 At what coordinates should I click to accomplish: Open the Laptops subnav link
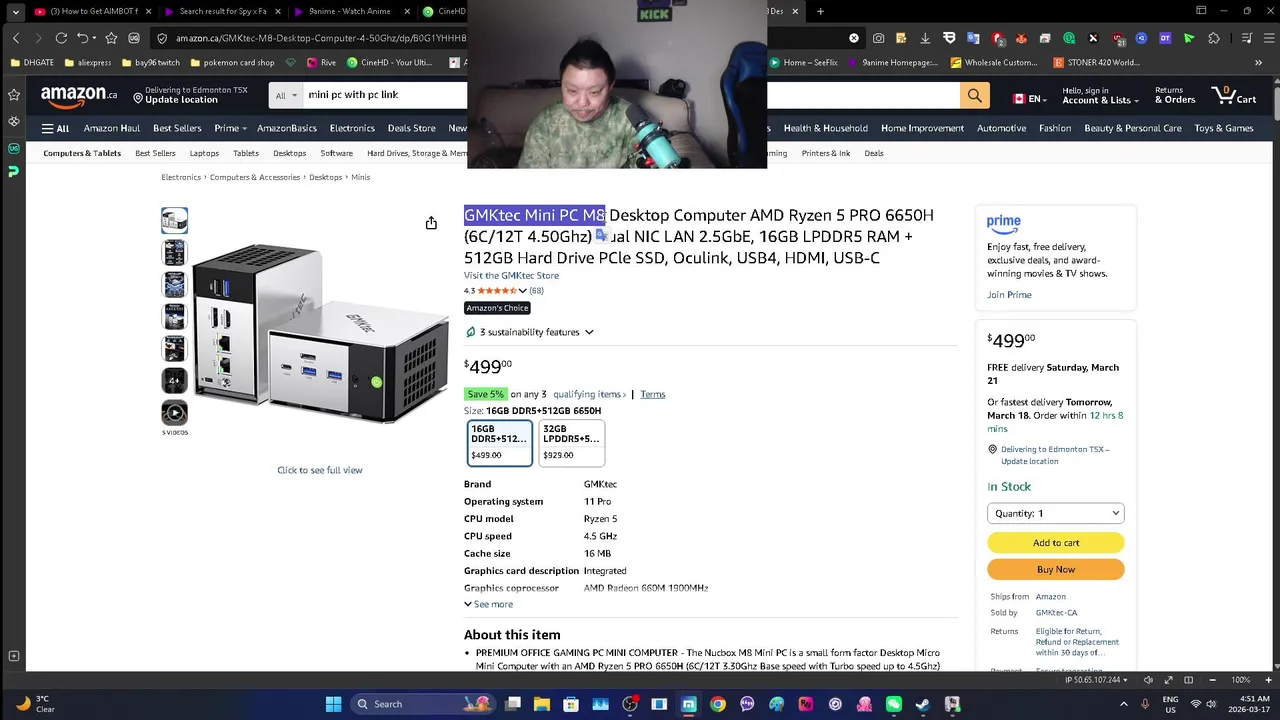204,153
